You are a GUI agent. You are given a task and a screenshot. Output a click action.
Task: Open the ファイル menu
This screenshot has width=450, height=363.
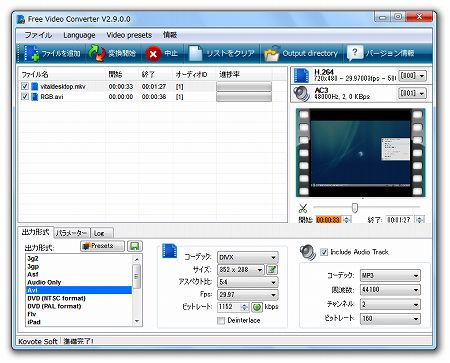tap(38, 35)
